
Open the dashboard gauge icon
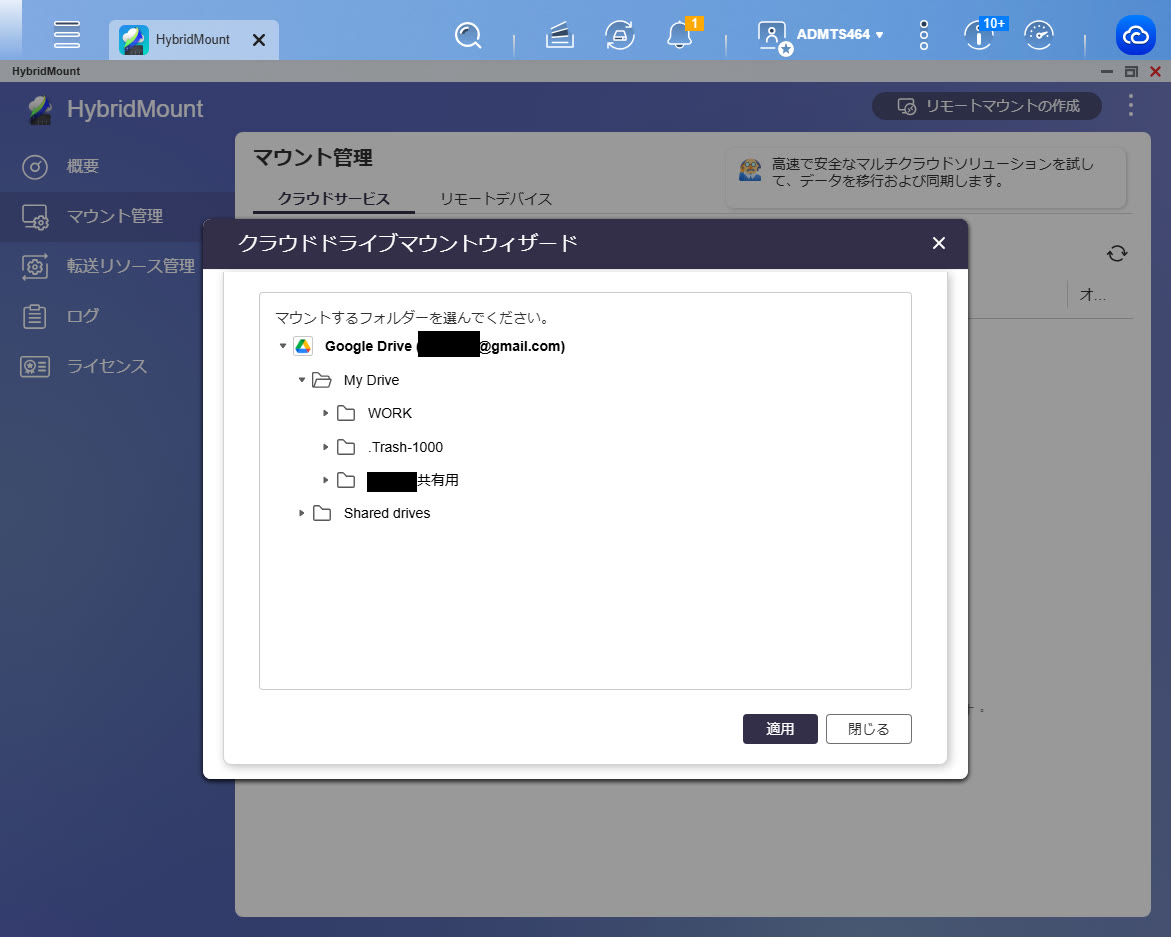coord(1040,36)
